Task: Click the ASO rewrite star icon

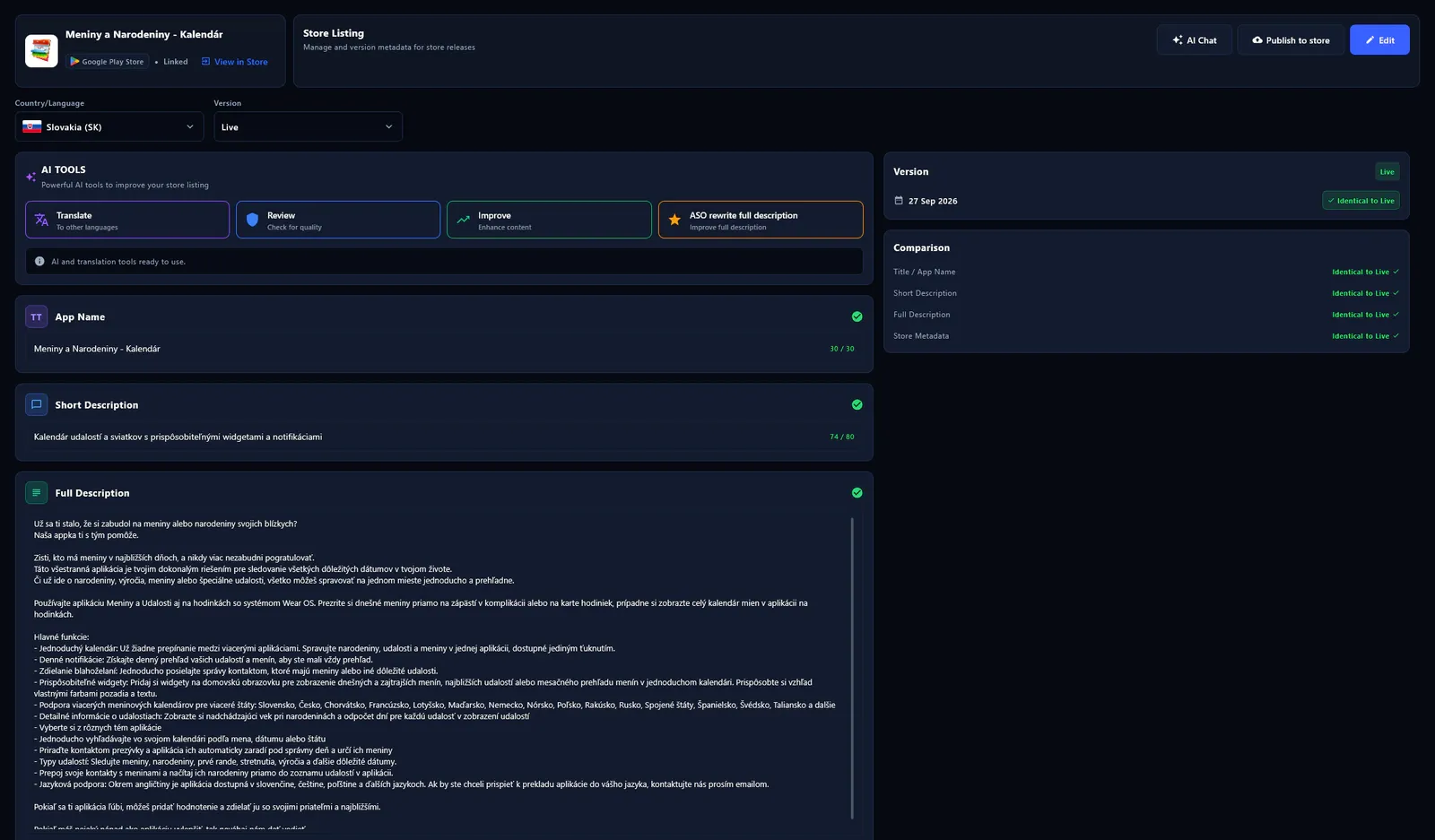Action: point(674,220)
